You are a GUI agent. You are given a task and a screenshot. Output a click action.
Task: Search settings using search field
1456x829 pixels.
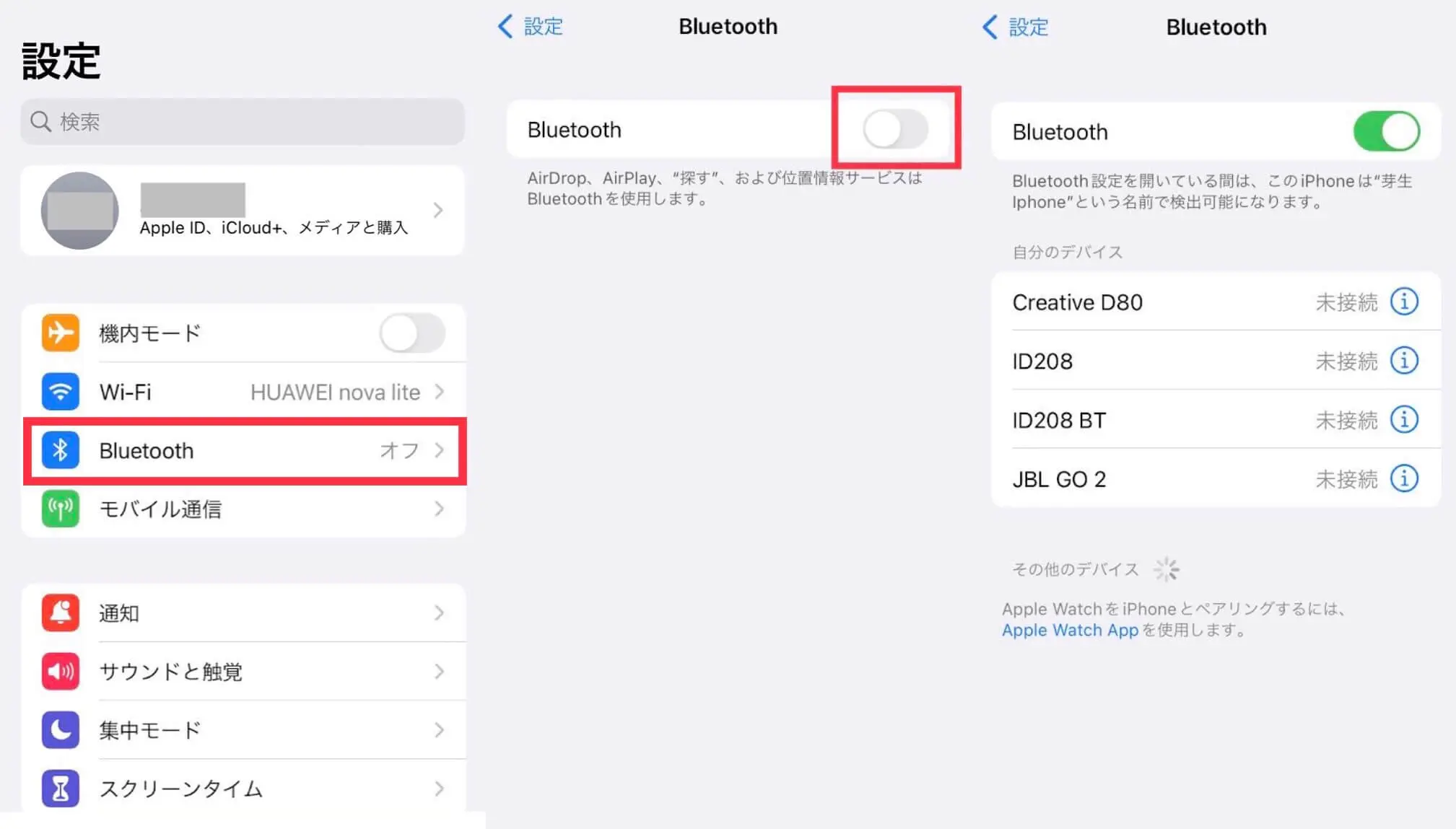click(x=243, y=122)
